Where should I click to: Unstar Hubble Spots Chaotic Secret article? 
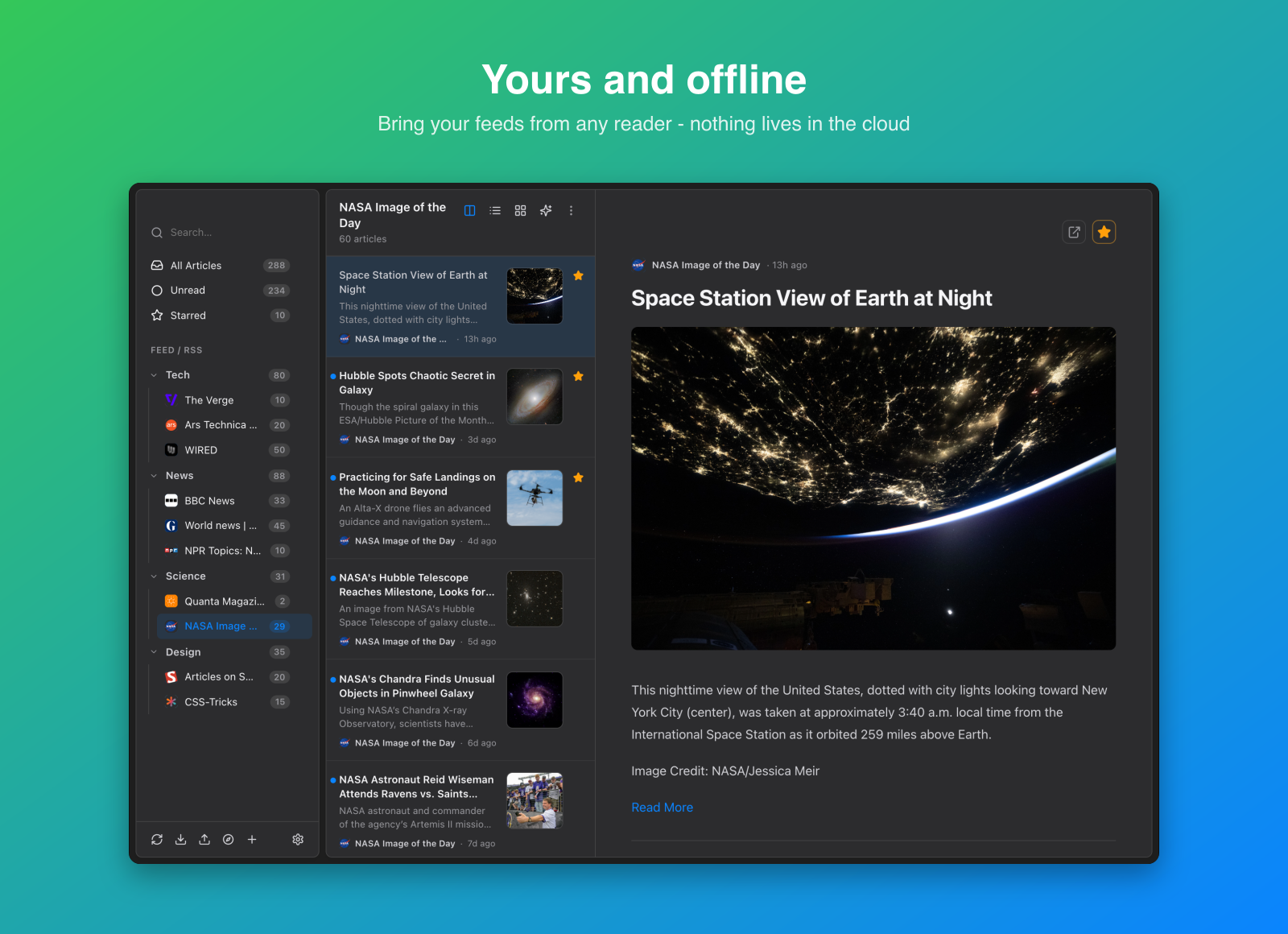click(578, 376)
